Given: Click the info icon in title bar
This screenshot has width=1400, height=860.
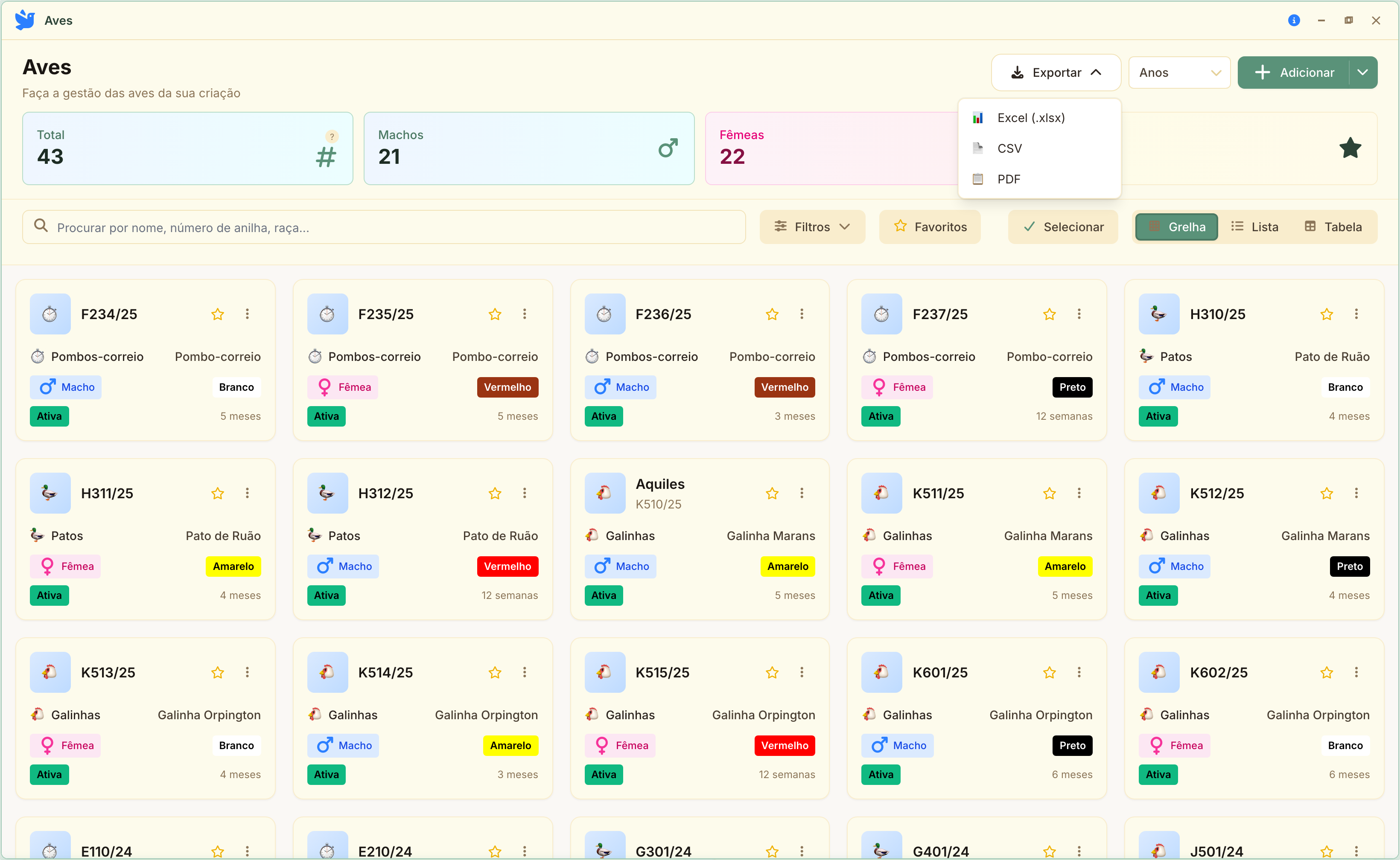Looking at the screenshot, I should (1294, 20).
